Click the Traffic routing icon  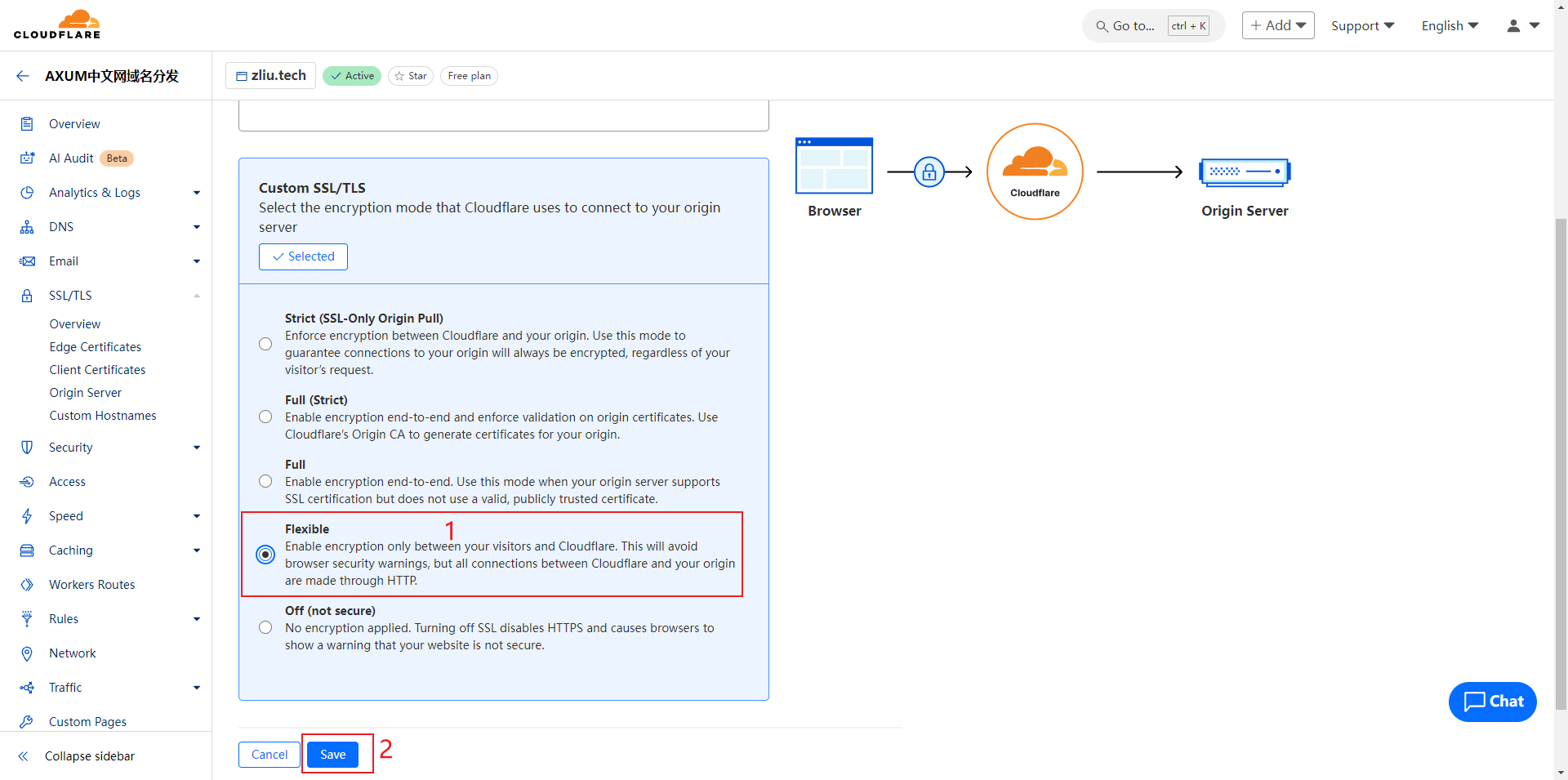(27, 688)
